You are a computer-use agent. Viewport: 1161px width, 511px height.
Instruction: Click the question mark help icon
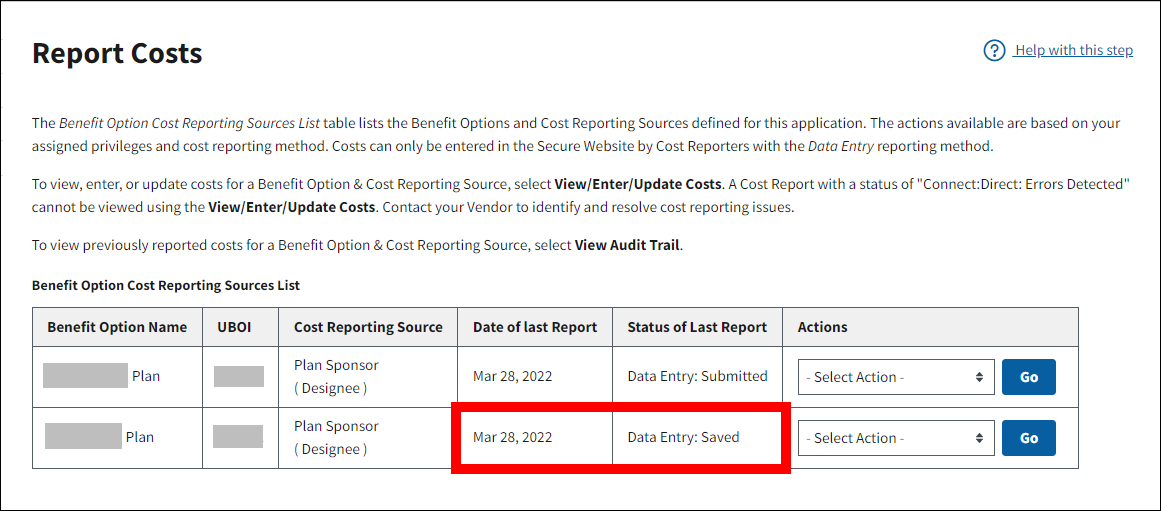coord(994,51)
